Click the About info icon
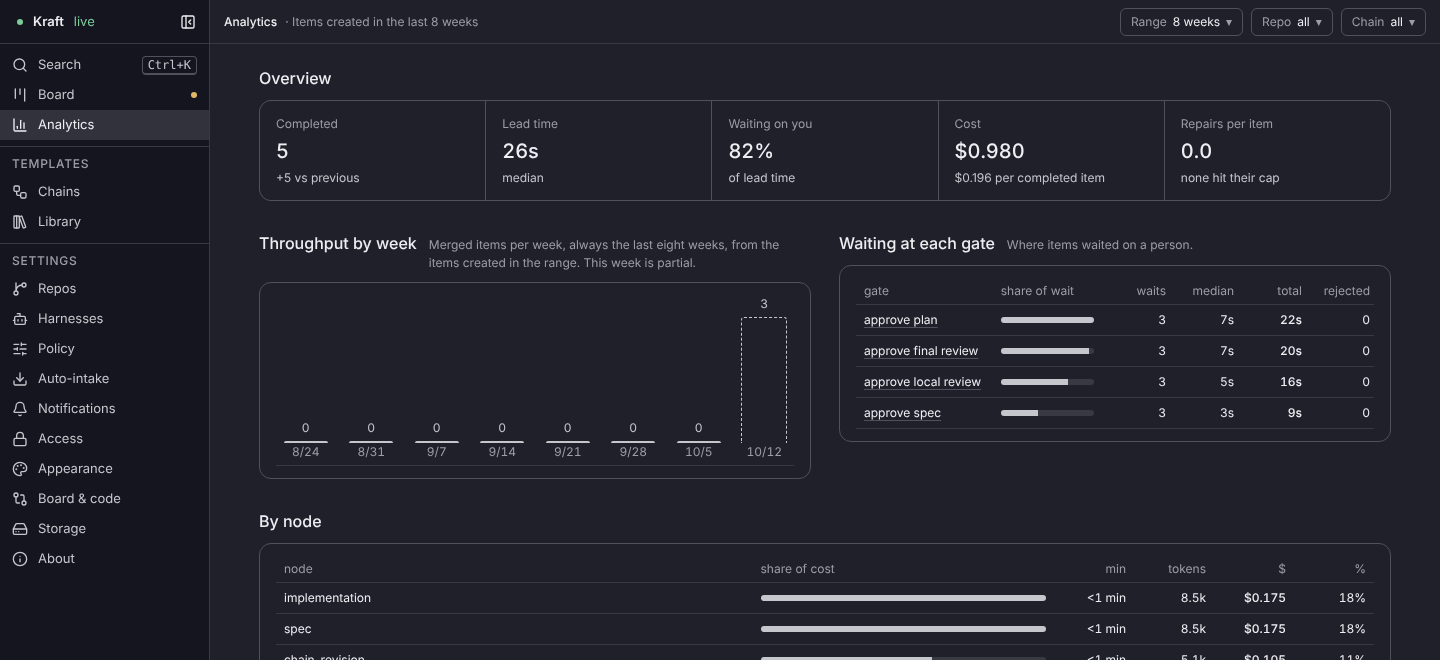This screenshot has height=660, width=1440. point(20,559)
